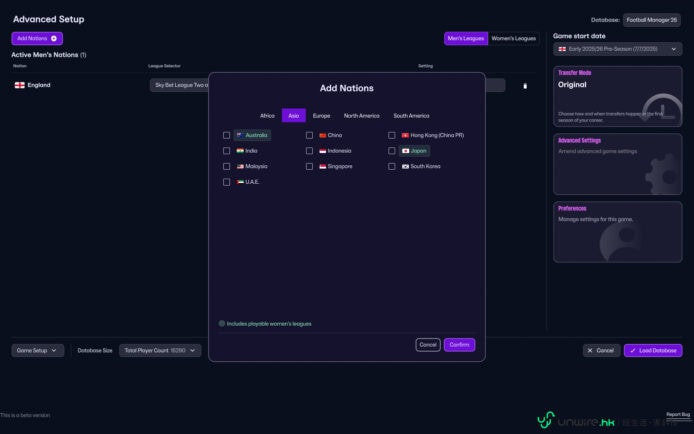The image size is (694, 434).
Task: Tick the Australia checkbox
Action: [227, 135]
